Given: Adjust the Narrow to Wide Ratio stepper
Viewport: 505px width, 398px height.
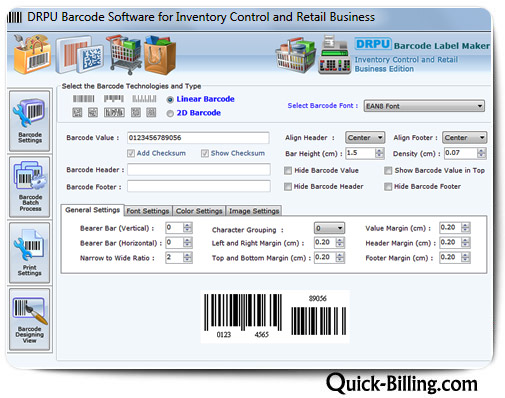Looking at the screenshot, I should click(188, 257).
